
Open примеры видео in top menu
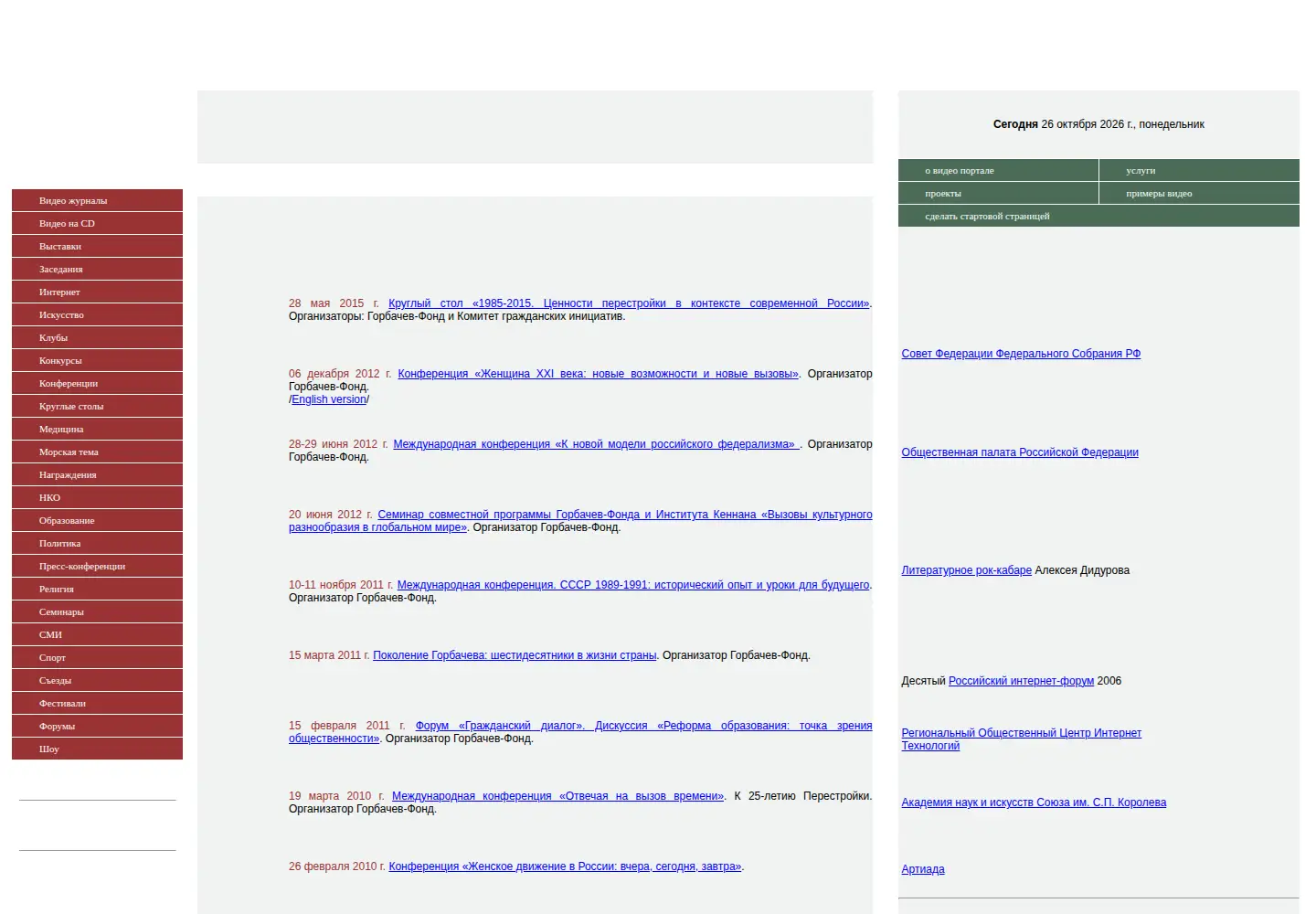pyautogui.click(x=1199, y=193)
